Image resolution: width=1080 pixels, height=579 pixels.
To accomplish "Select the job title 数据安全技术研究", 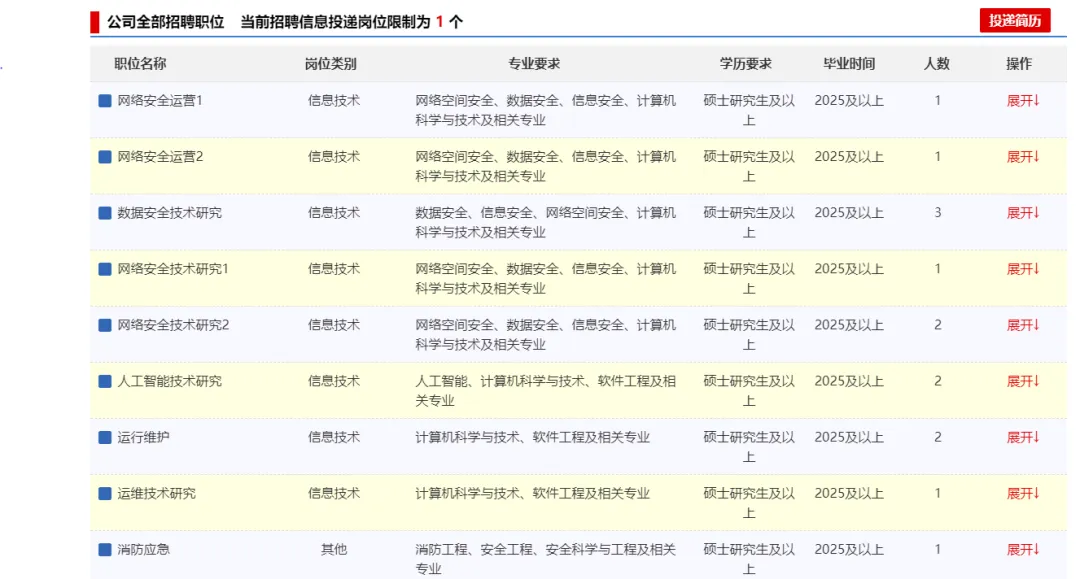I will pyautogui.click(x=169, y=213).
